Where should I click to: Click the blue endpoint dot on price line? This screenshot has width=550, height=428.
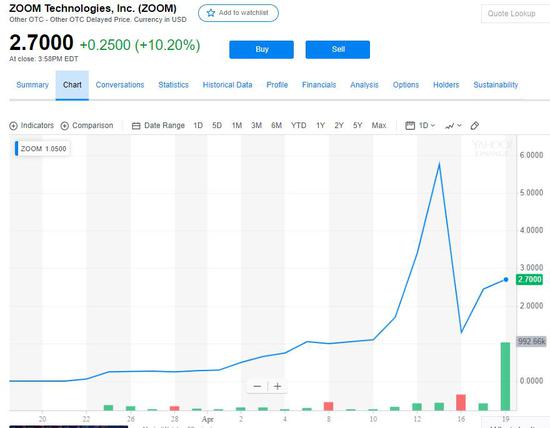point(506,280)
